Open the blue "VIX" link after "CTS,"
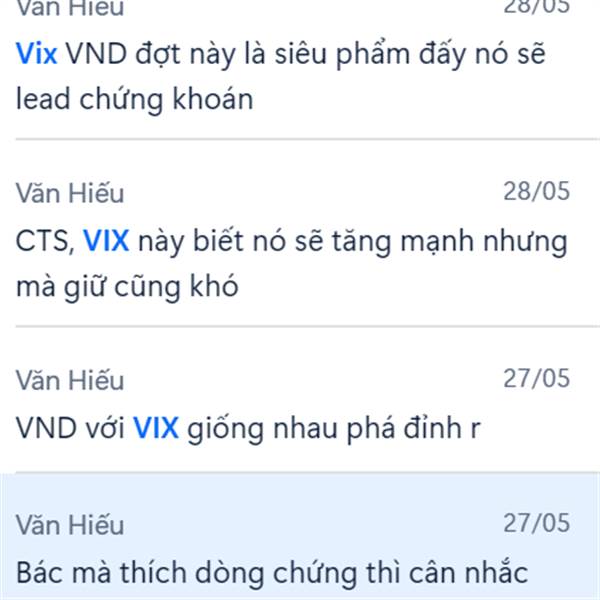 (x=106, y=241)
